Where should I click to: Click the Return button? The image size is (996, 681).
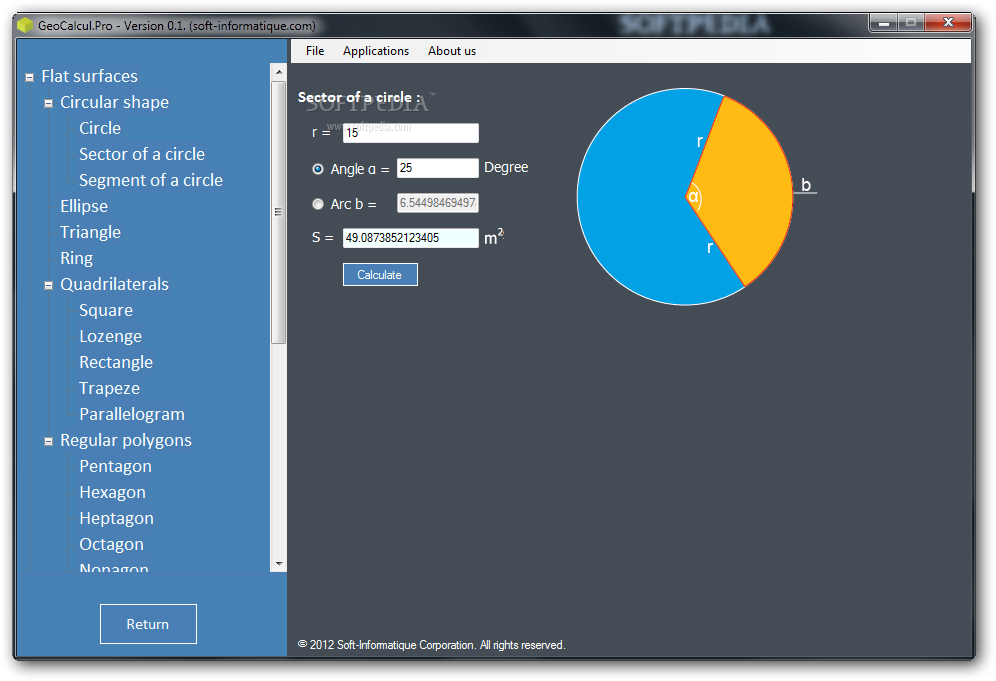tap(148, 624)
